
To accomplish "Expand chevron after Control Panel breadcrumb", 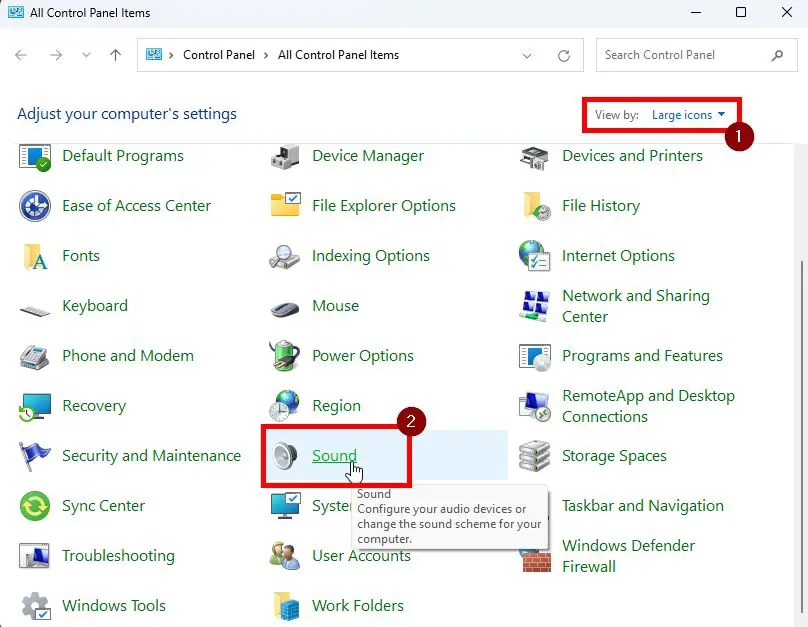I will click(x=266, y=55).
